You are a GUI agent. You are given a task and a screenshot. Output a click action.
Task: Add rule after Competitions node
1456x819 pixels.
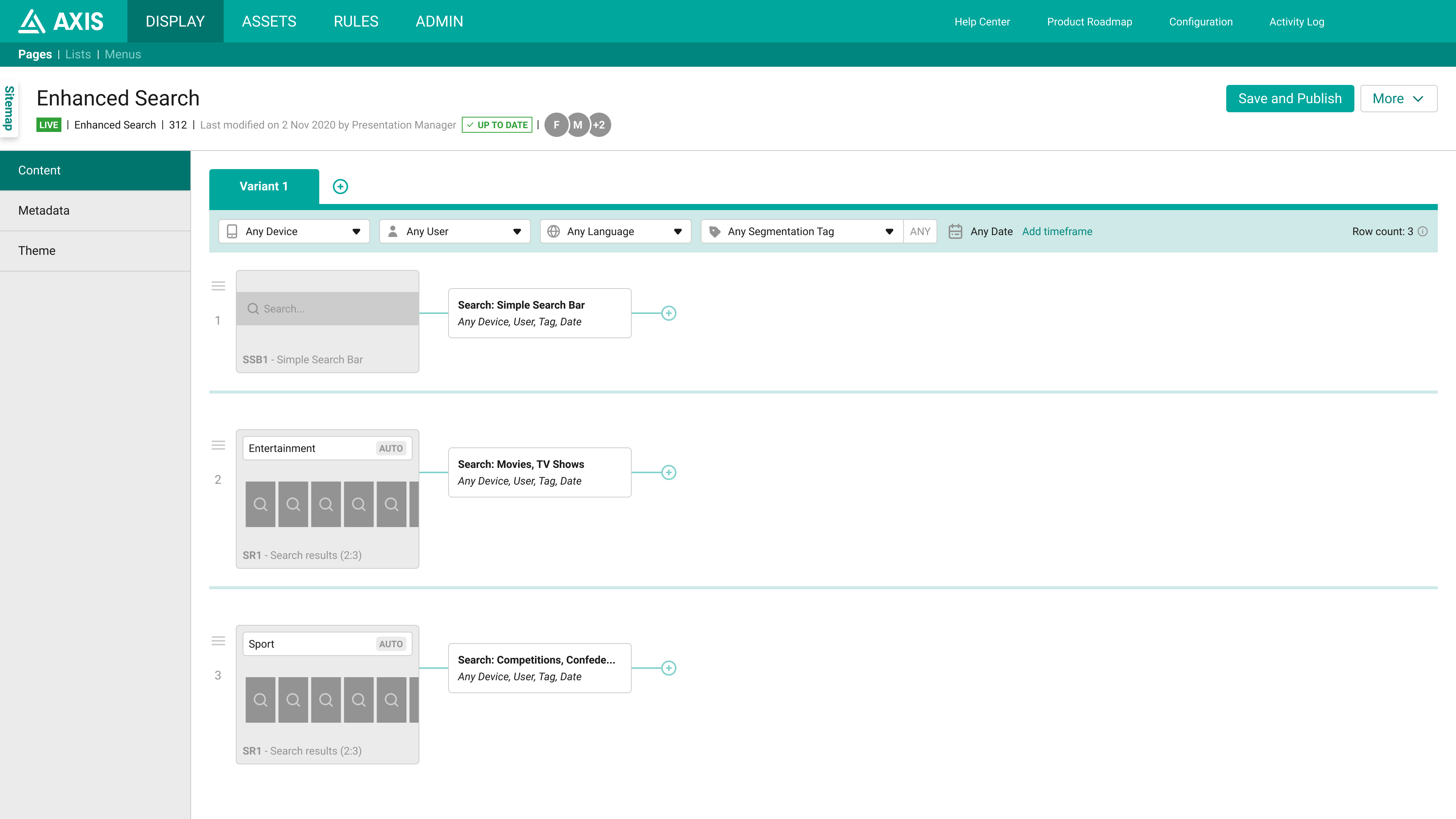668,668
